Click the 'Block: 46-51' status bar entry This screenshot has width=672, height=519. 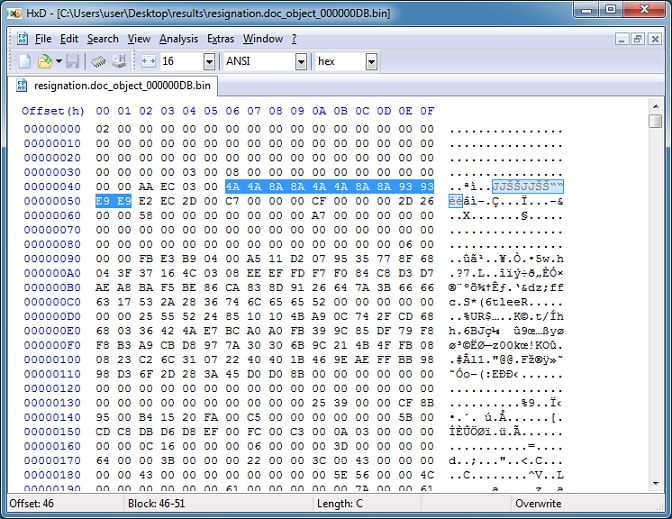[156, 503]
